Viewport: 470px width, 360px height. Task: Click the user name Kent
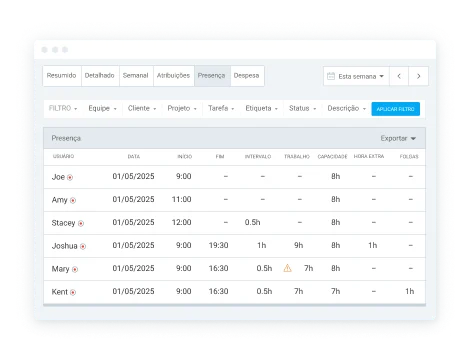(60, 292)
